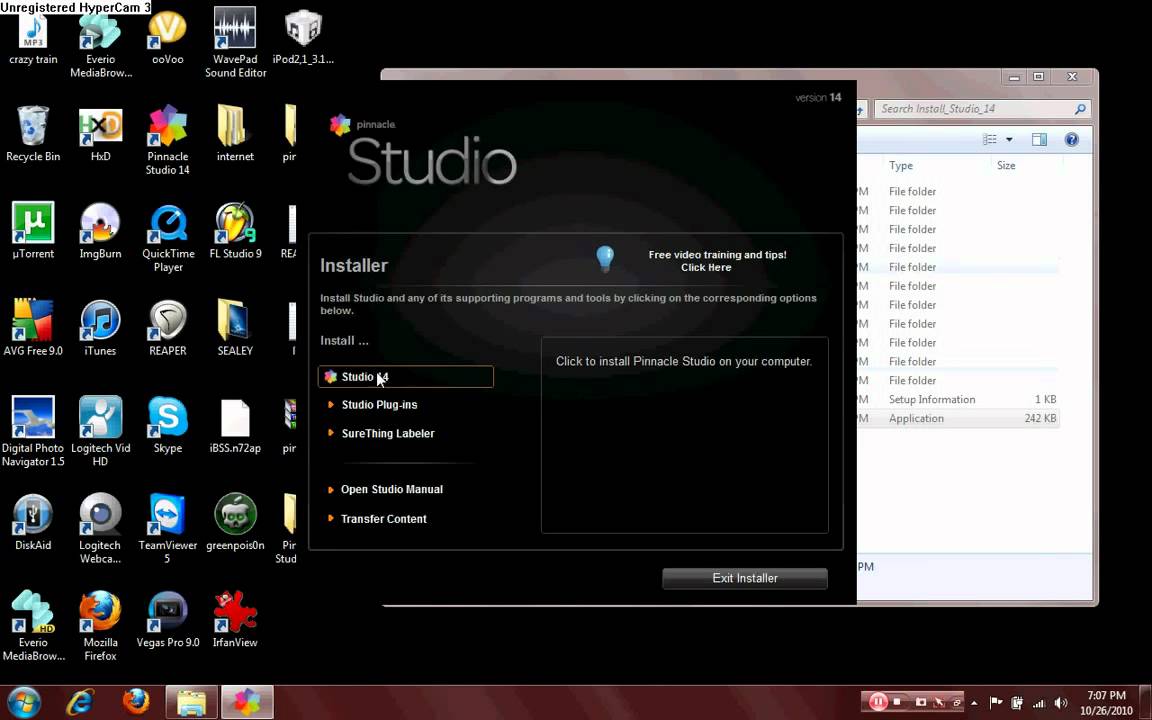Screen dimensions: 1152x720
Task: Select REAPER desktop shortcut
Action: 168,328
